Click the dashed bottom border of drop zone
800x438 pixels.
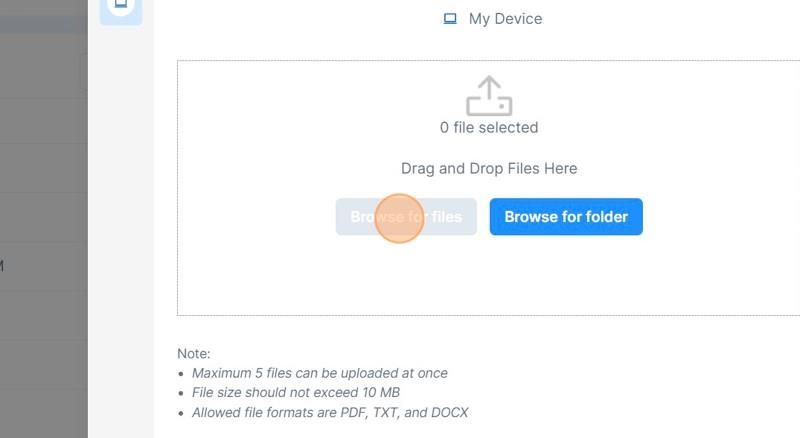[x=489, y=315]
